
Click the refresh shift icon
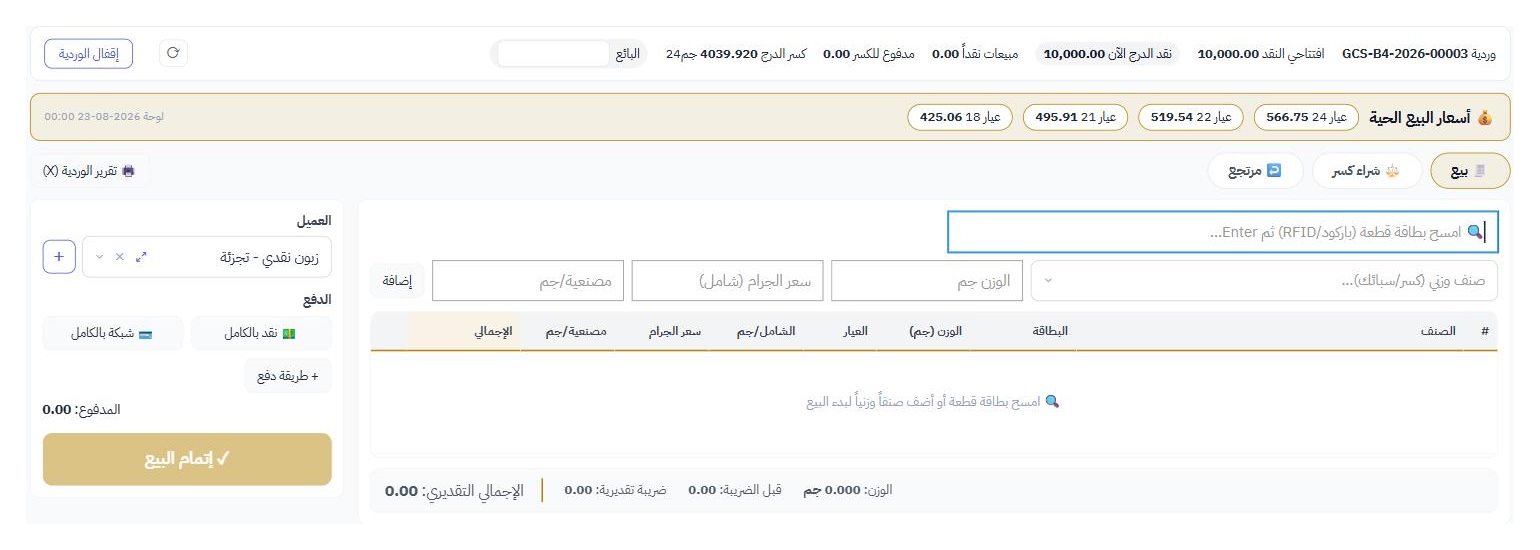pyautogui.click(x=173, y=54)
